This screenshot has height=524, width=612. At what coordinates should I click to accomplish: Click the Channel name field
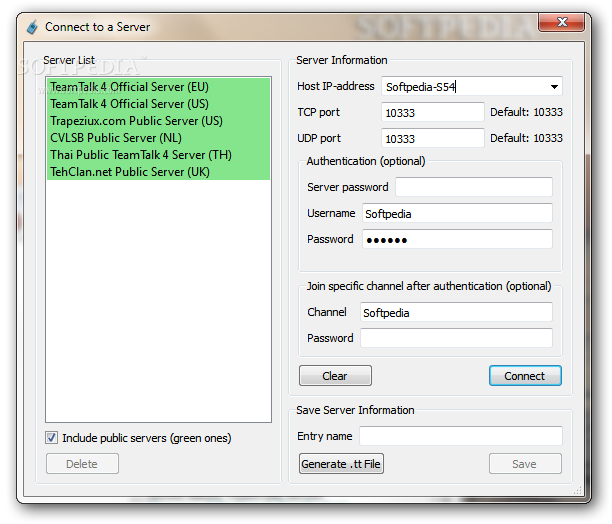456,312
